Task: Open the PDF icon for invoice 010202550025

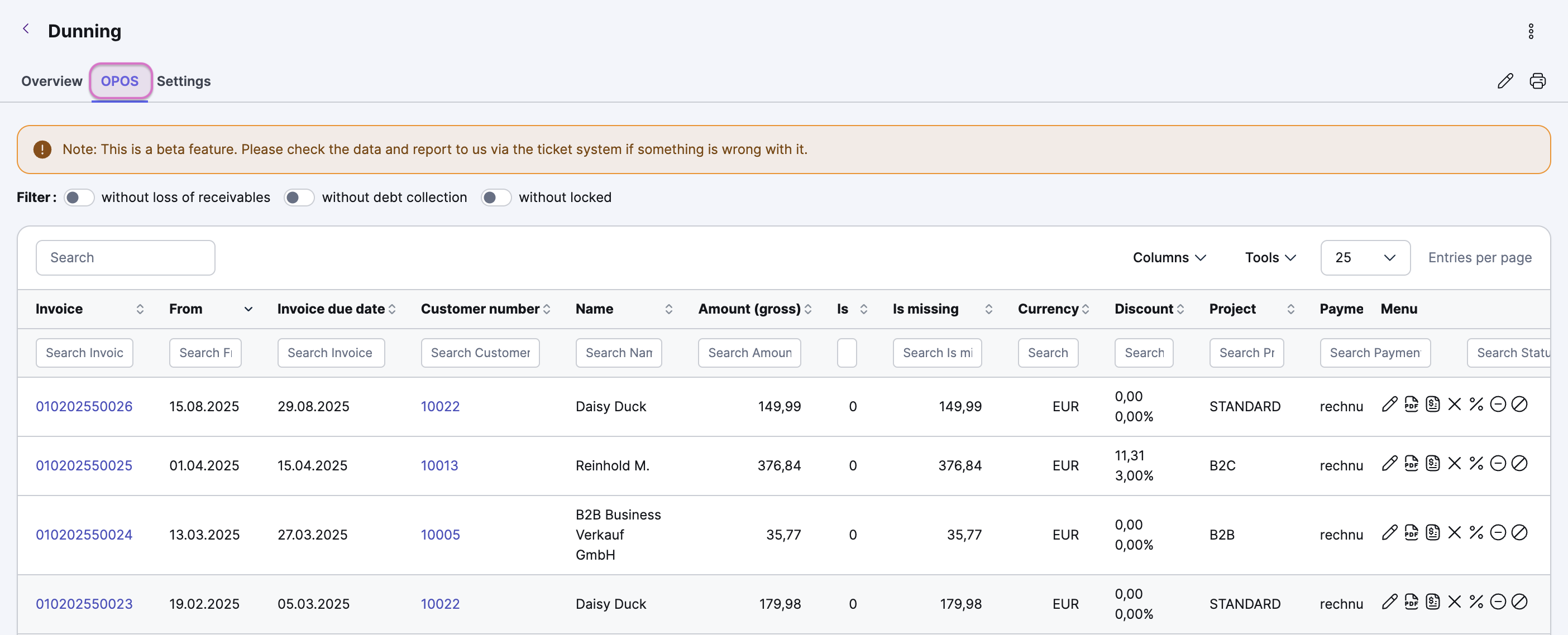Action: coord(1411,464)
